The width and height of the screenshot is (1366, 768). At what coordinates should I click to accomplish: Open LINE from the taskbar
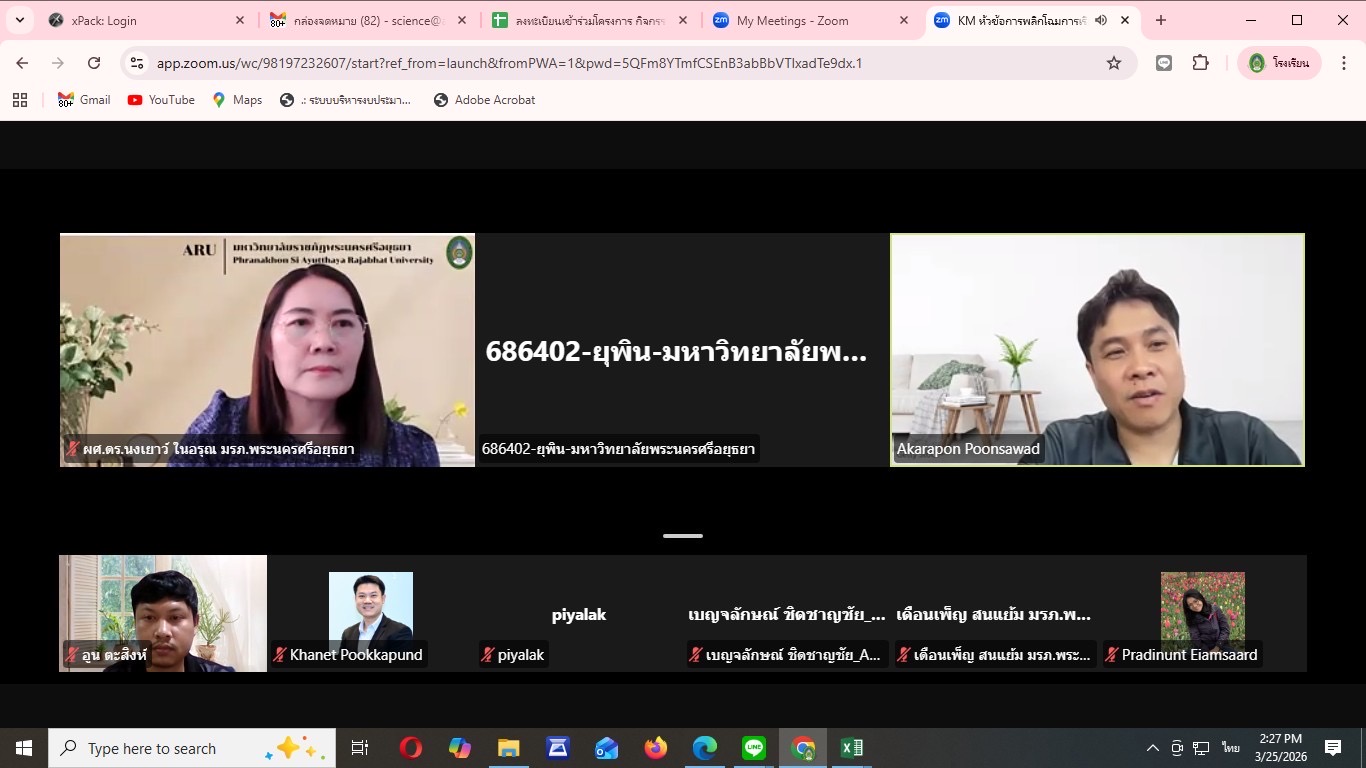click(754, 748)
